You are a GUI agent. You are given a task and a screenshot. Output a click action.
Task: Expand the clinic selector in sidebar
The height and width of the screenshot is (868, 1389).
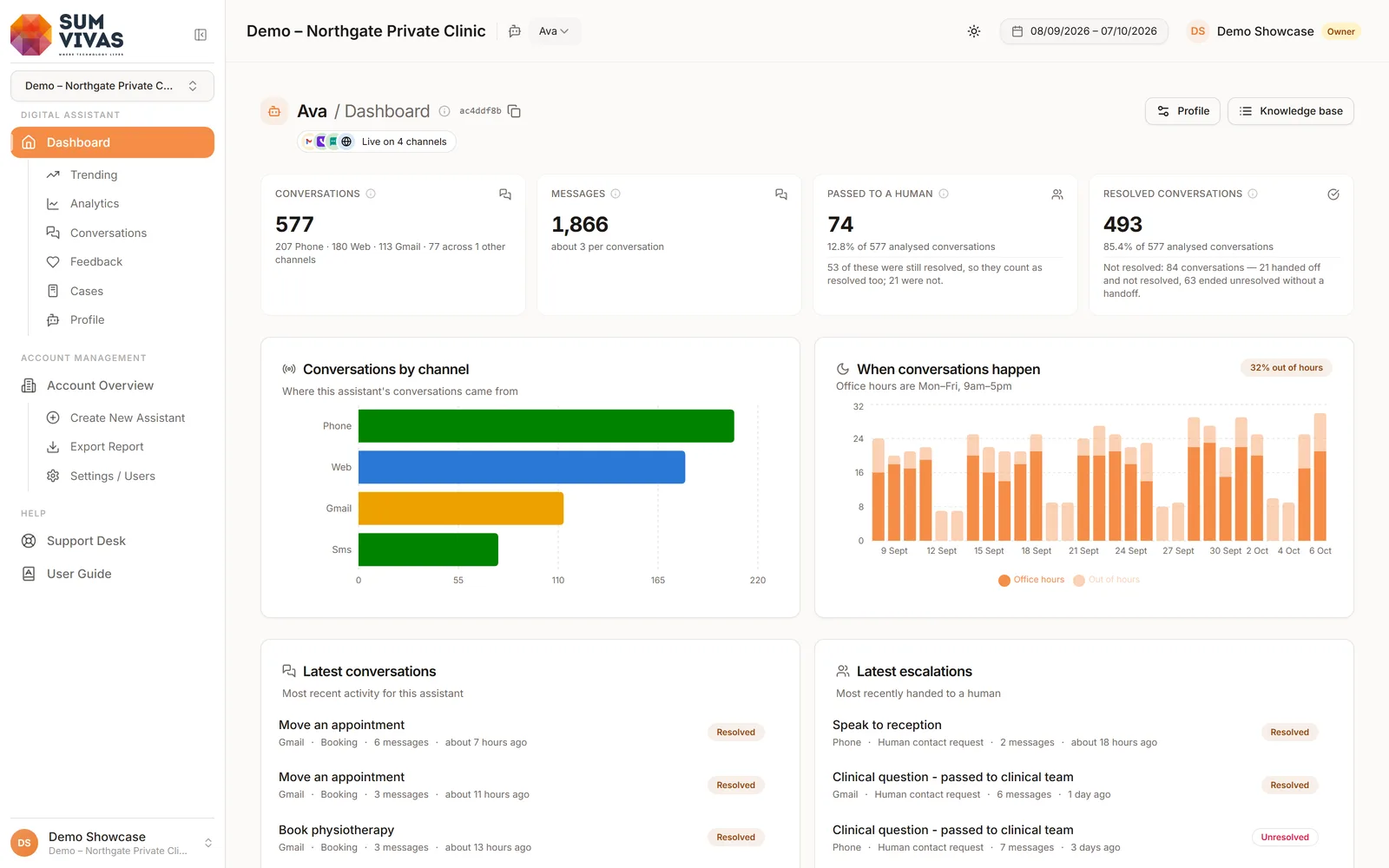tap(112, 86)
